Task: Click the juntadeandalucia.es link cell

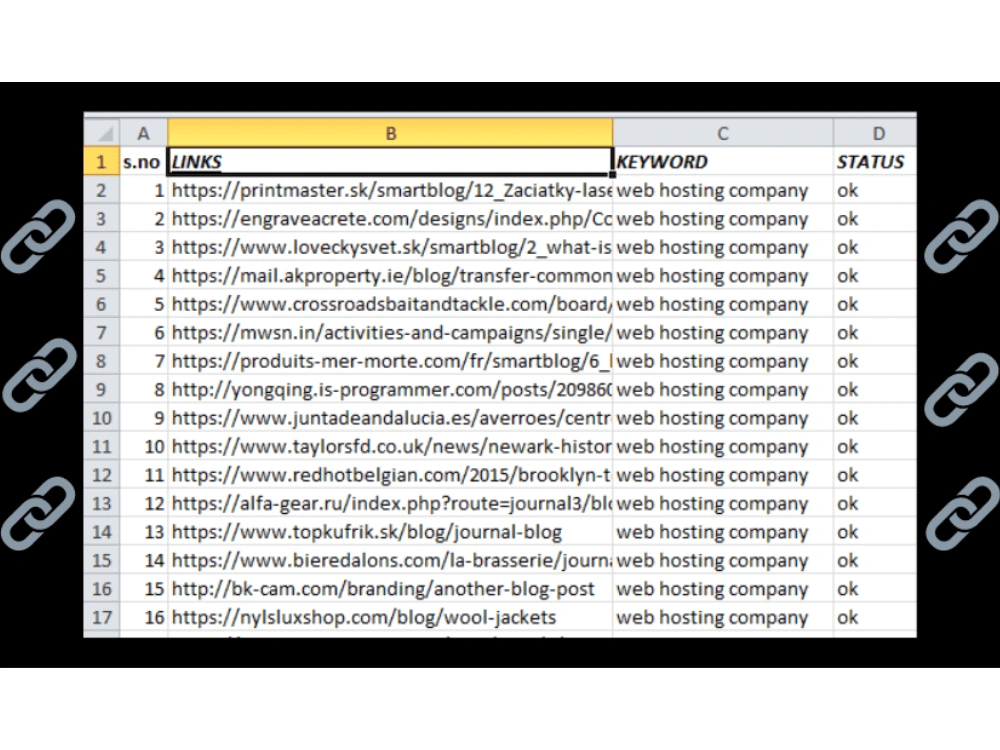Action: click(390, 418)
